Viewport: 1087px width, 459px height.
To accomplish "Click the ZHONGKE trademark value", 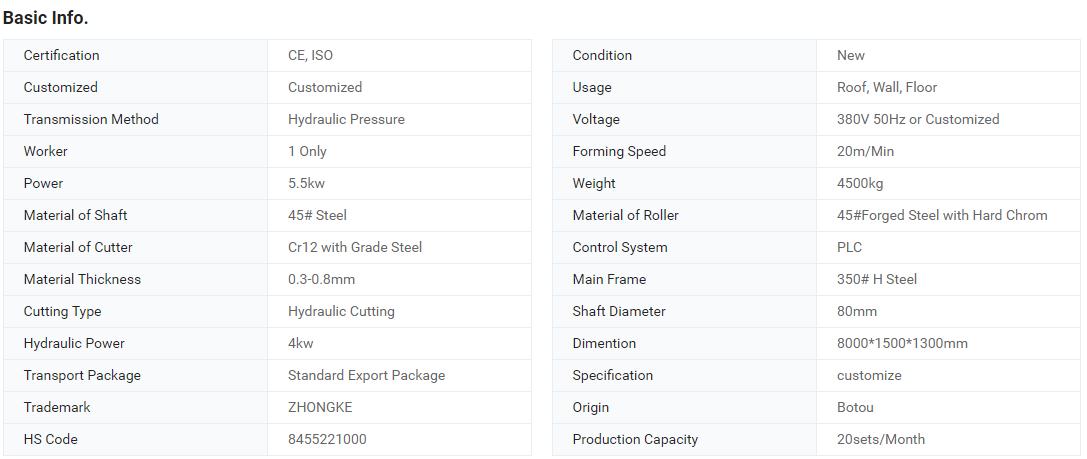I will [320, 407].
